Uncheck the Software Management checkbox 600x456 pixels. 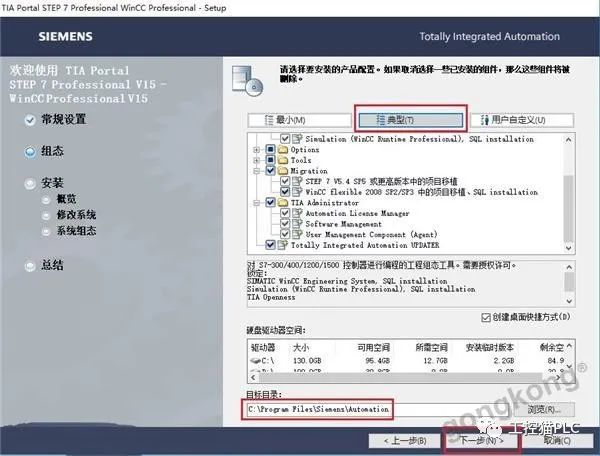pos(285,224)
